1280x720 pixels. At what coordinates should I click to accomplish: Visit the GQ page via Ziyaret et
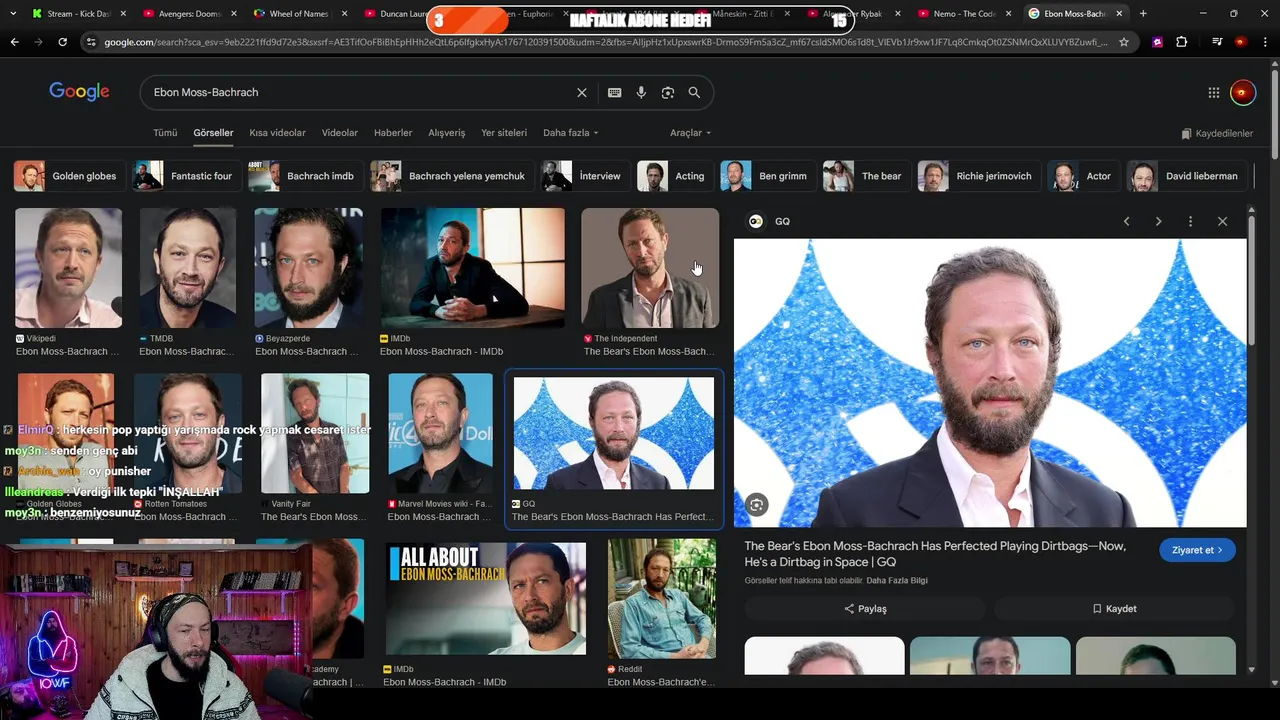pyautogui.click(x=1197, y=550)
